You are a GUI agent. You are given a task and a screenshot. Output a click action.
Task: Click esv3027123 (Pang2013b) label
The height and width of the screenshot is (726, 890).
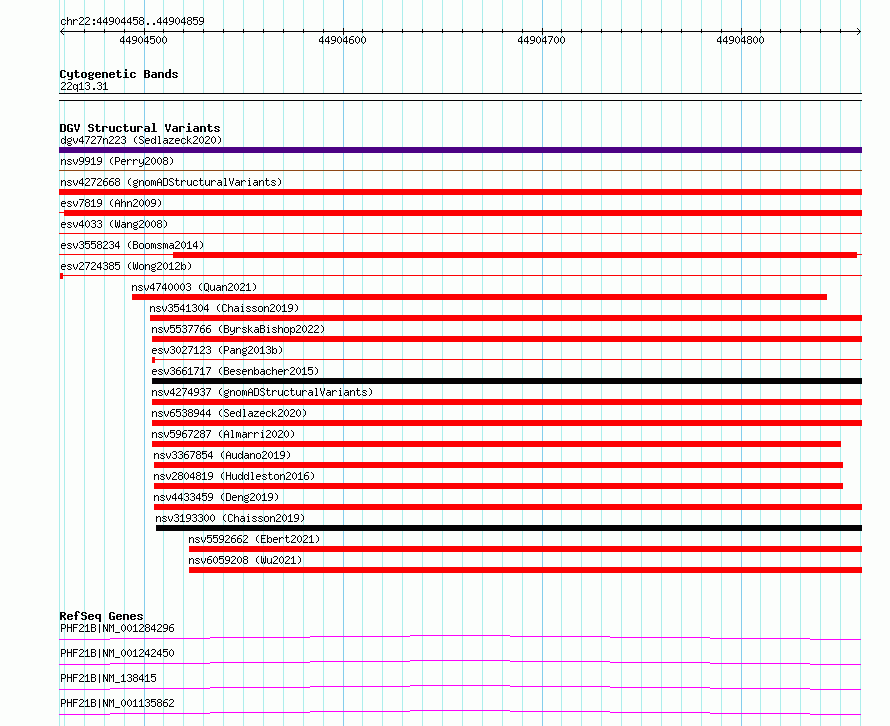[217, 350]
